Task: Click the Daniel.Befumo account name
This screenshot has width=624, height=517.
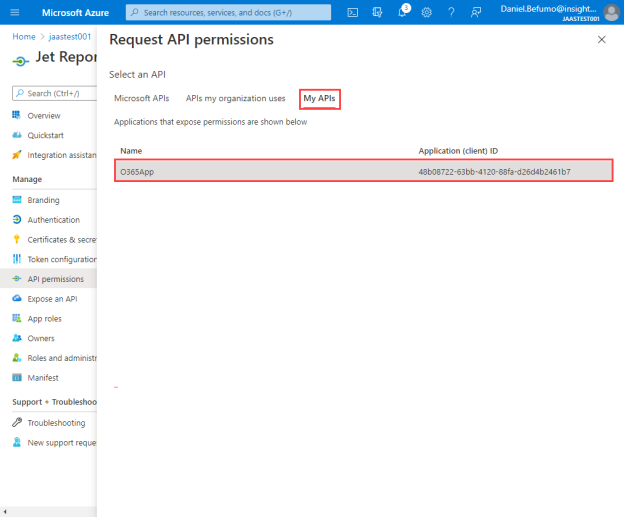Action: (x=548, y=9)
